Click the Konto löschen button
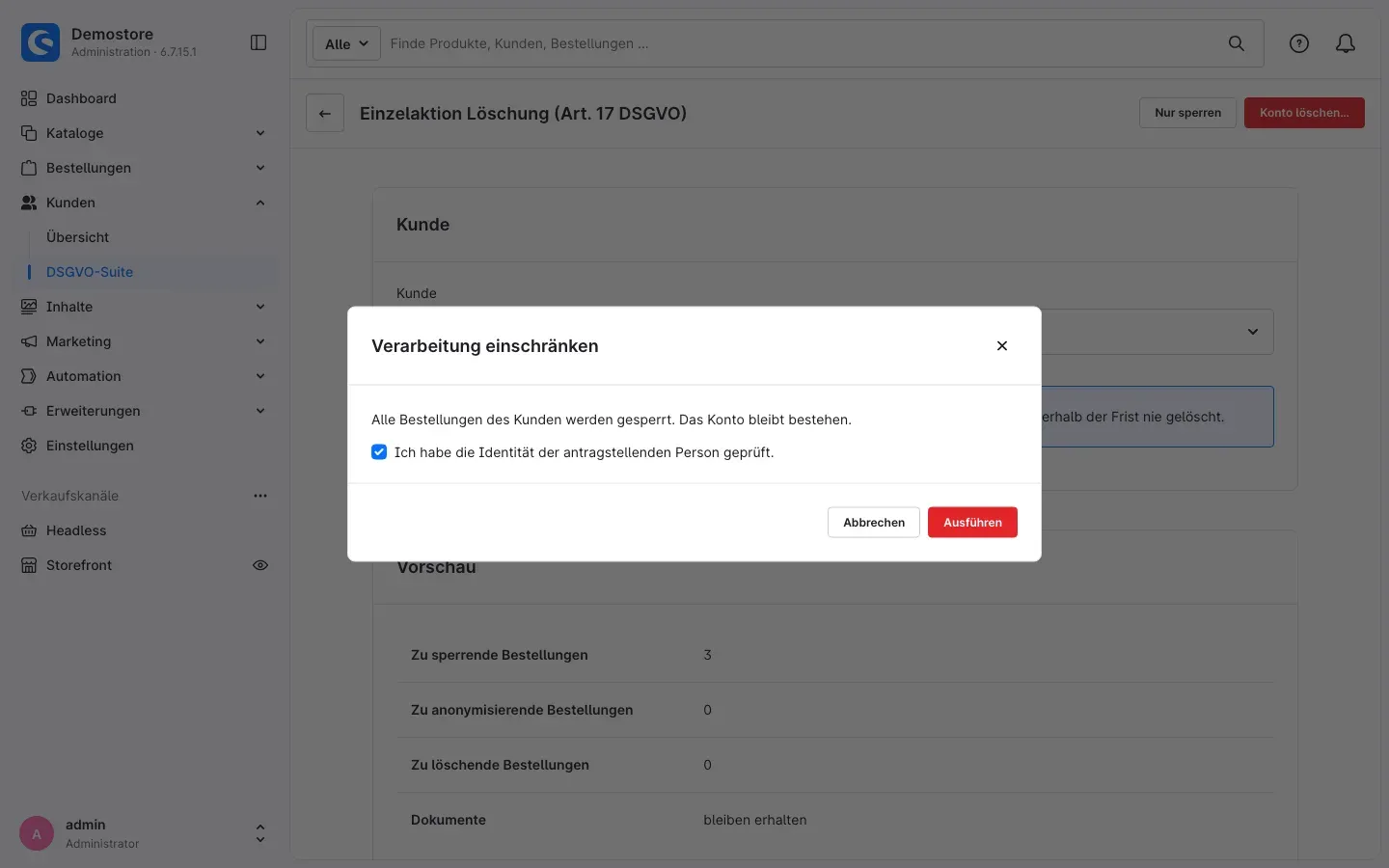The height and width of the screenshot is (868, 1389). pos(1304,113)
